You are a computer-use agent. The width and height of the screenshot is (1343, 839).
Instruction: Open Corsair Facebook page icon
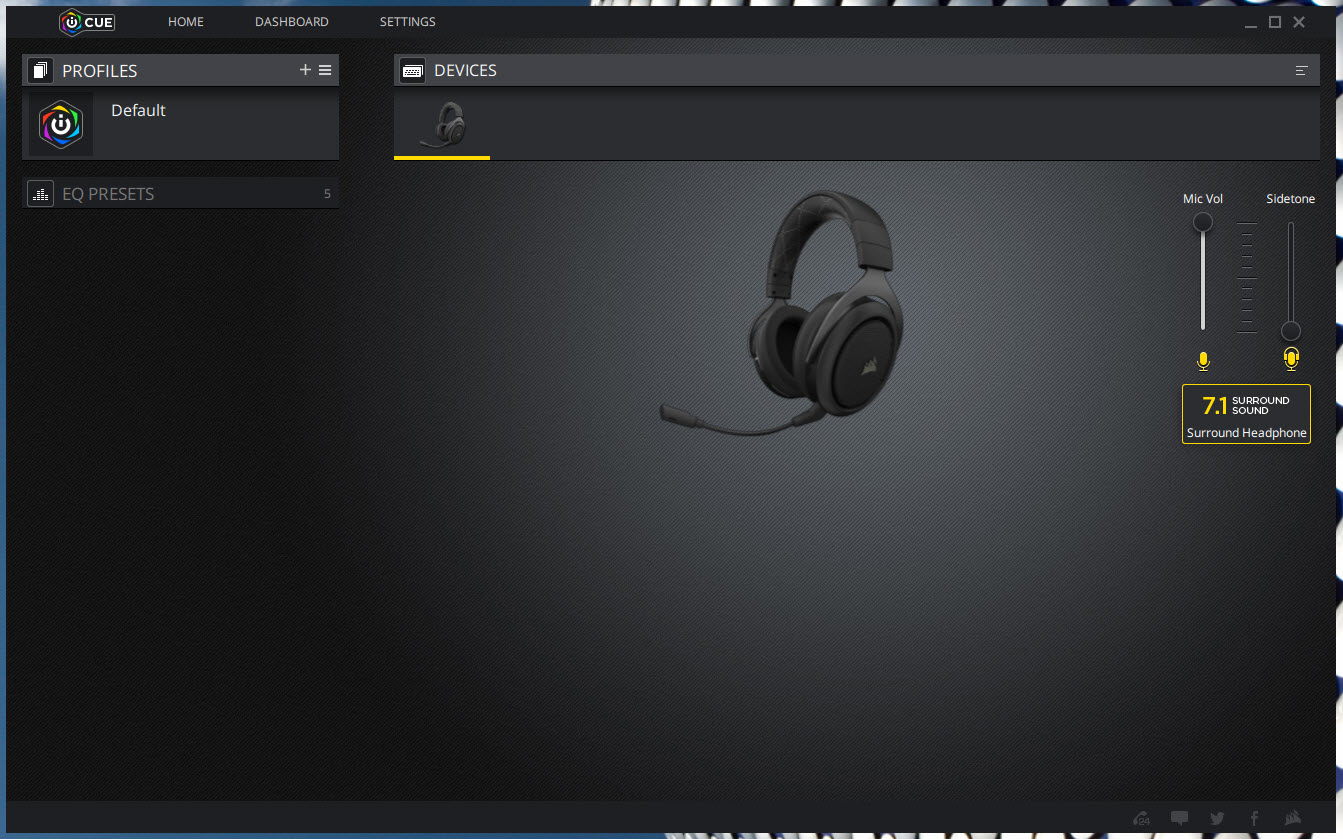[1254, 818]
